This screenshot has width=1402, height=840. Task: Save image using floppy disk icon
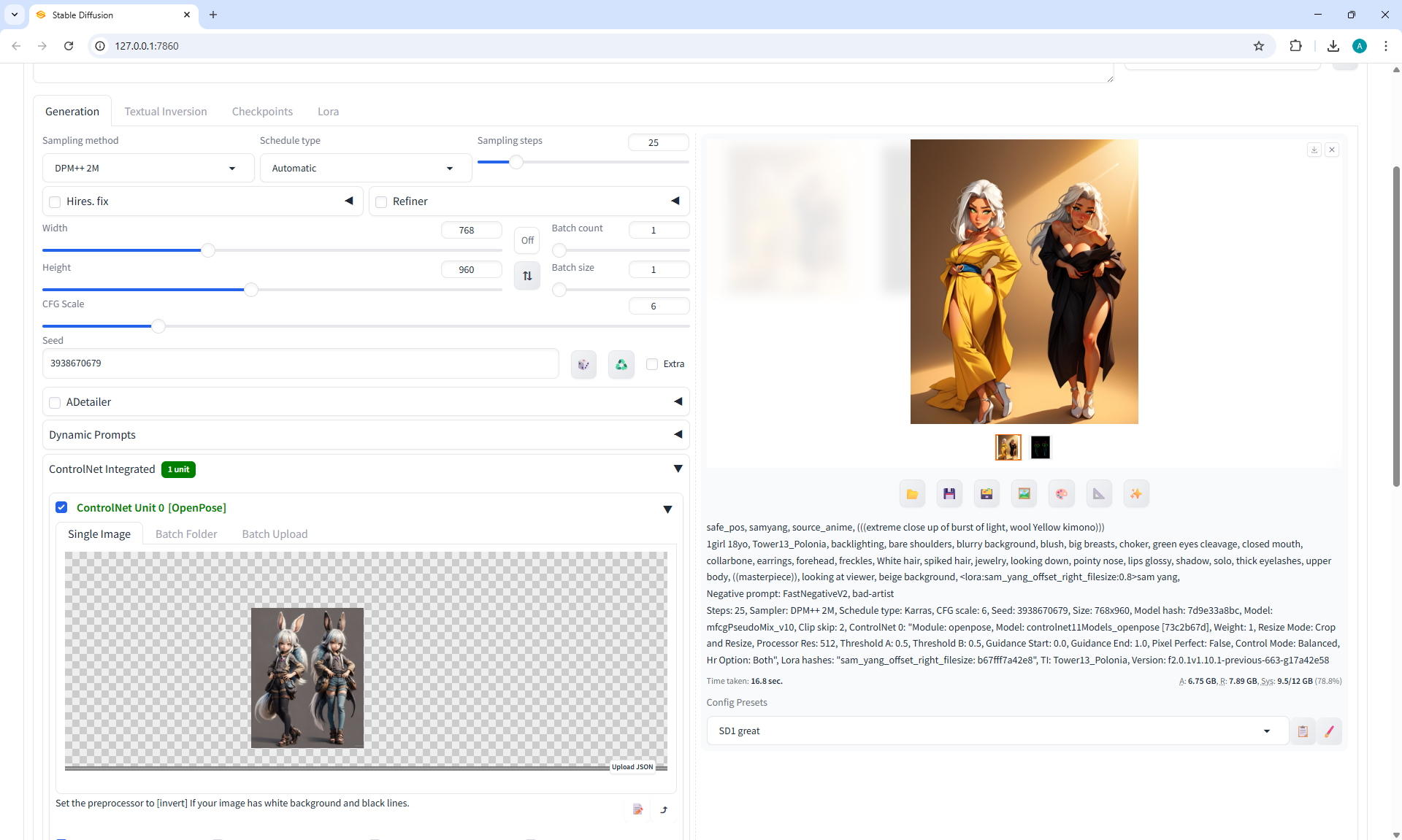949,494
